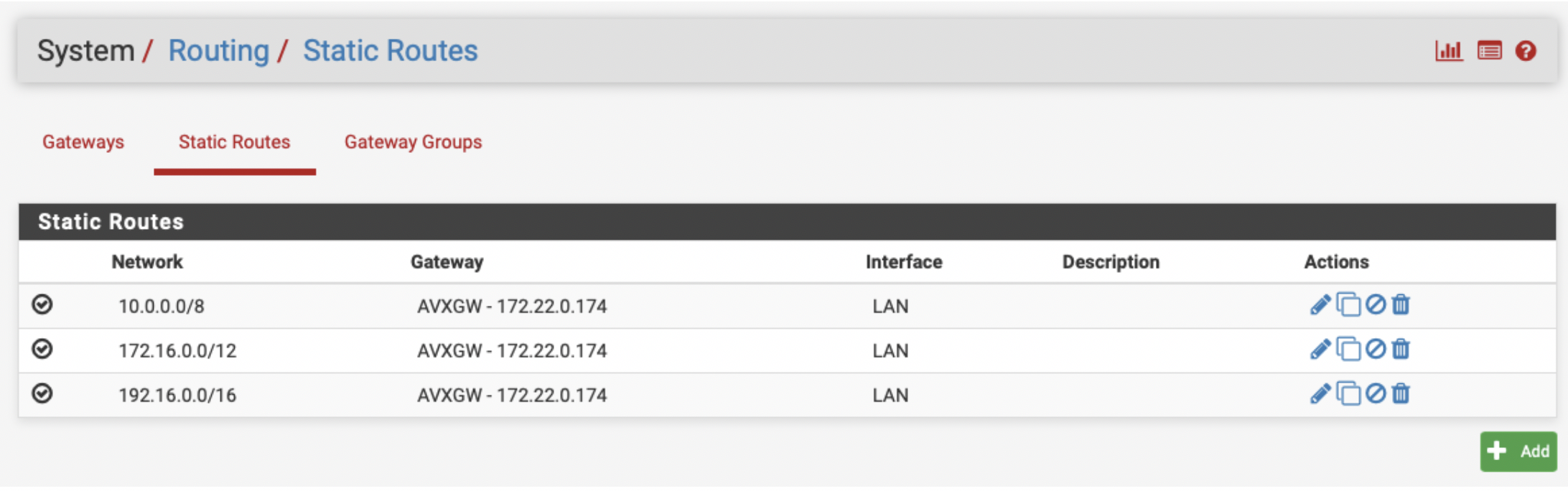Switch to the Gateways tab
Viewport: 1568px width, 491px height.
click(x=83, y=142)
